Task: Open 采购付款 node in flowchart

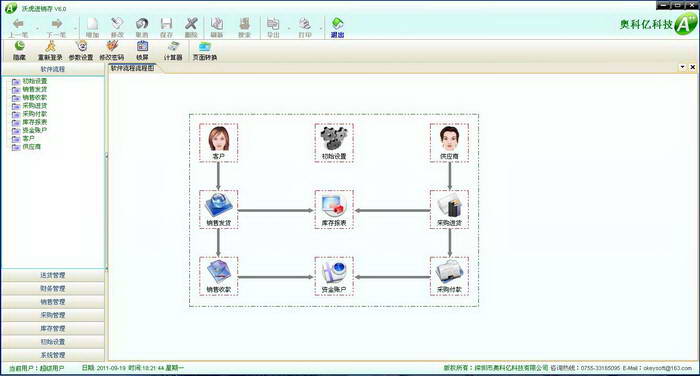Action: (x=449, y=276)
